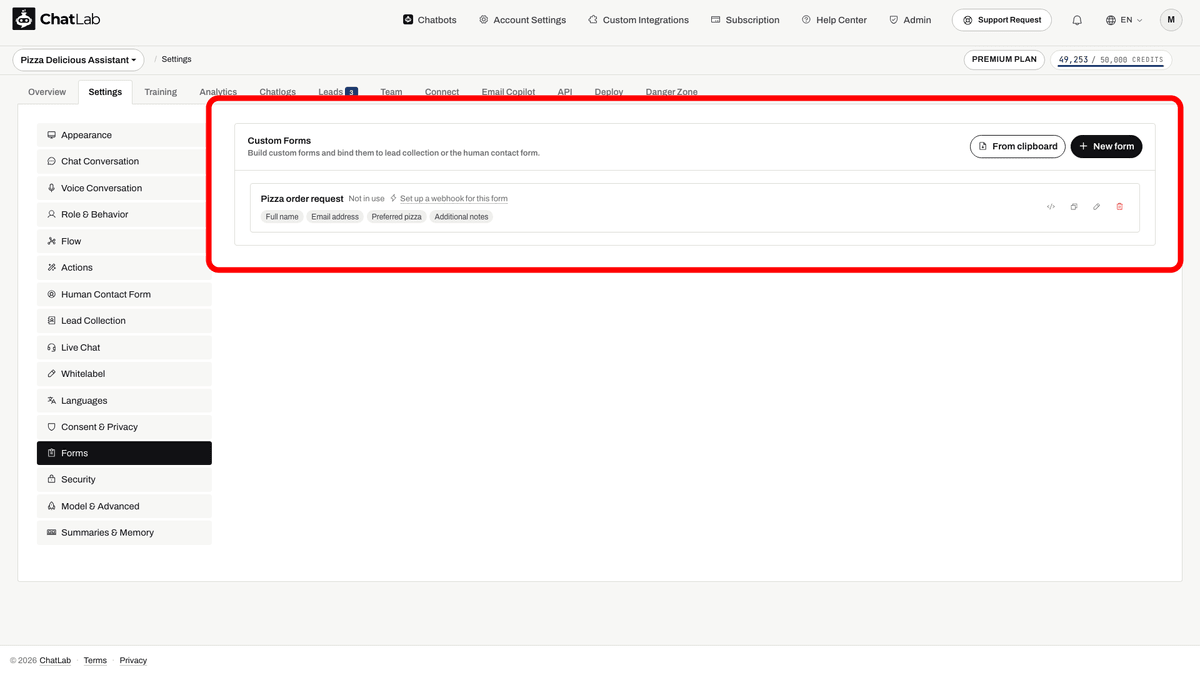Screen dimensions: 1200x675
Task: Open the Admin section
Action: [x=910, y=20]
